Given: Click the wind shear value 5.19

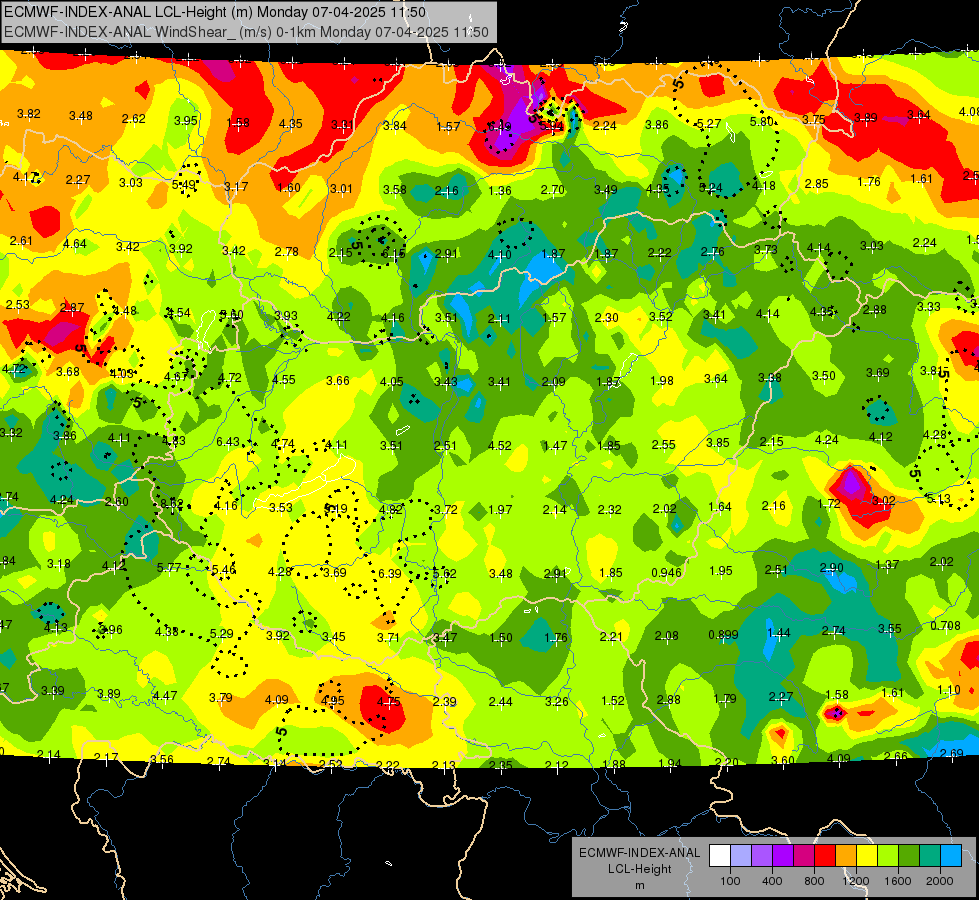Looking at the screenshot, I should (x=336, y=509).
